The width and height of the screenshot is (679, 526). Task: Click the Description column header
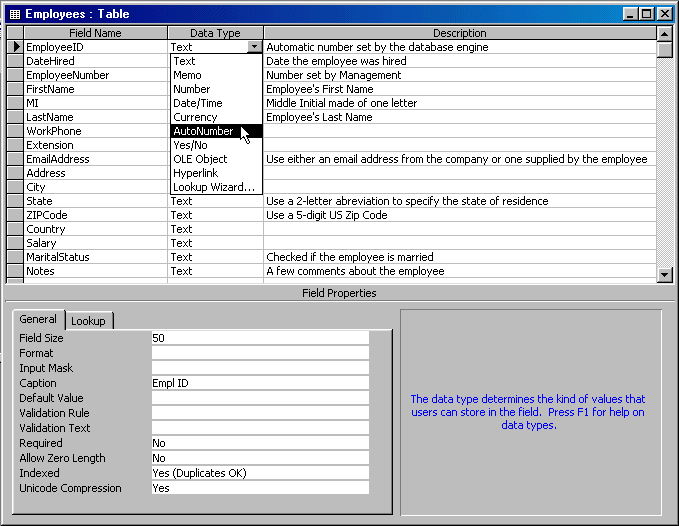pos(460,33)
